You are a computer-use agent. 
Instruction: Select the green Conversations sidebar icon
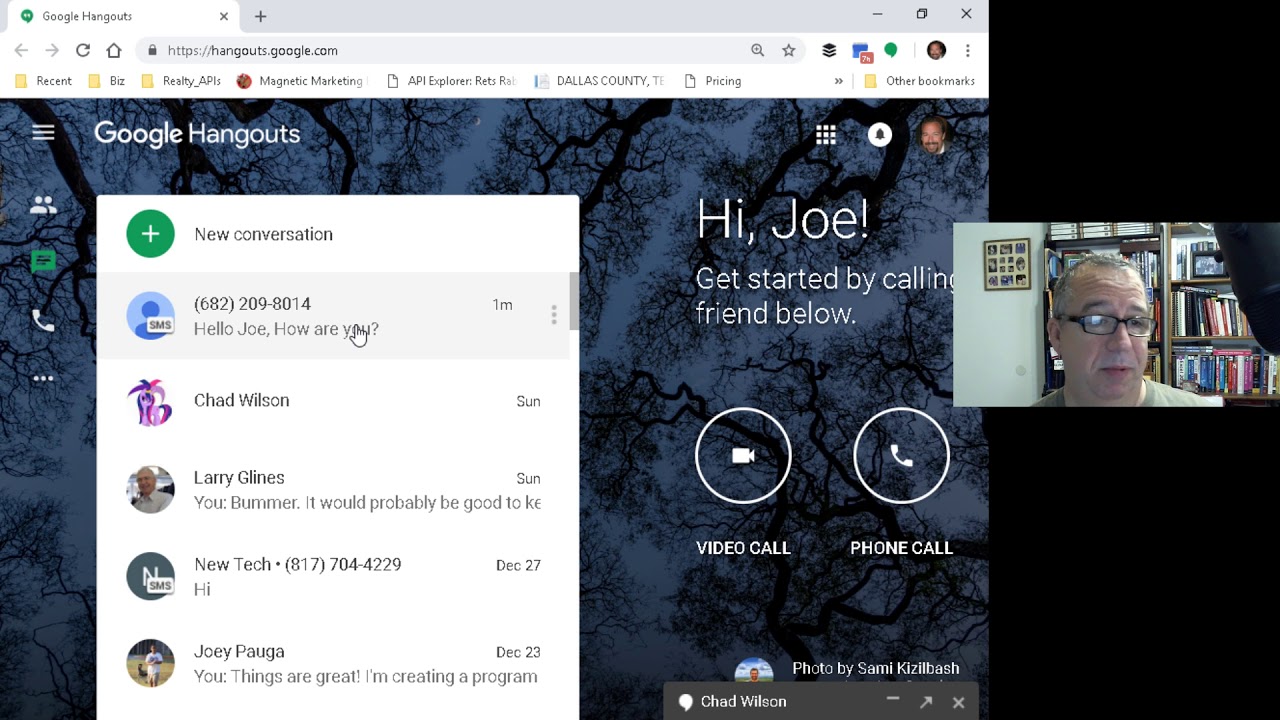click(43, 262)
